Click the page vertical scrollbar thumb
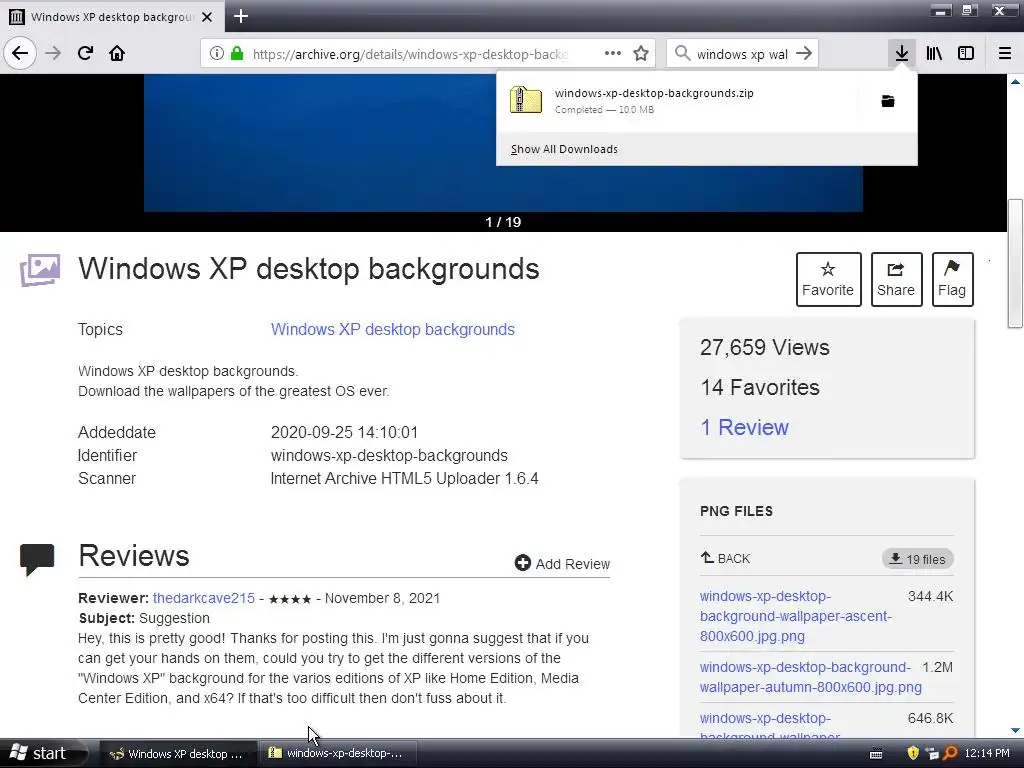 [x=1015, y=263]
